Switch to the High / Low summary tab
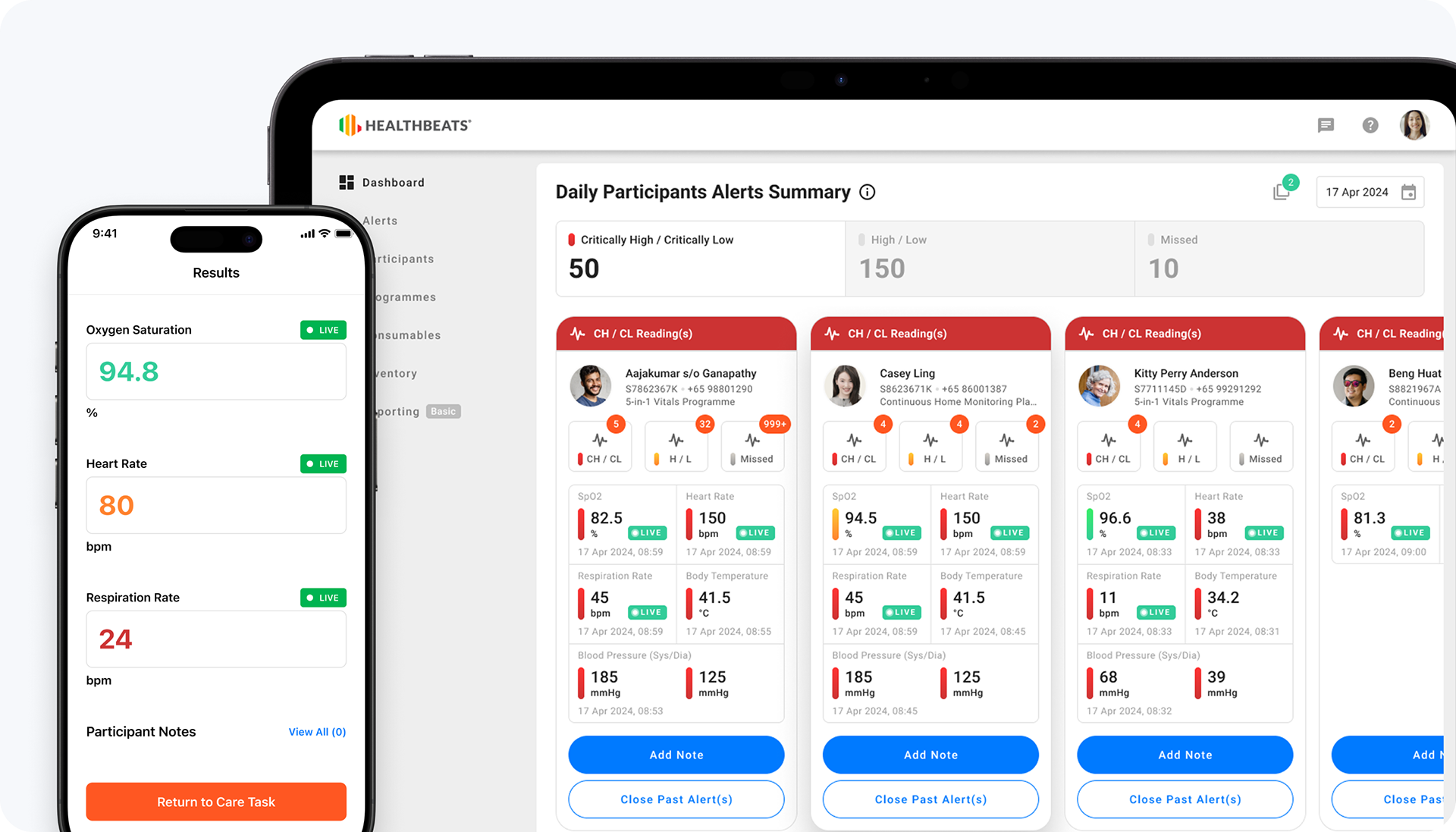Viewport: 1456px width, 832px height. tap(990, 258)
